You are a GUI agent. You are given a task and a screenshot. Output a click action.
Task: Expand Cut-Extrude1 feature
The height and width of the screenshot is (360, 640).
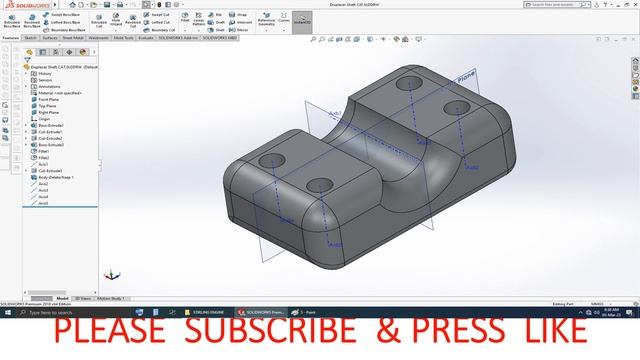tap(27, 132)
